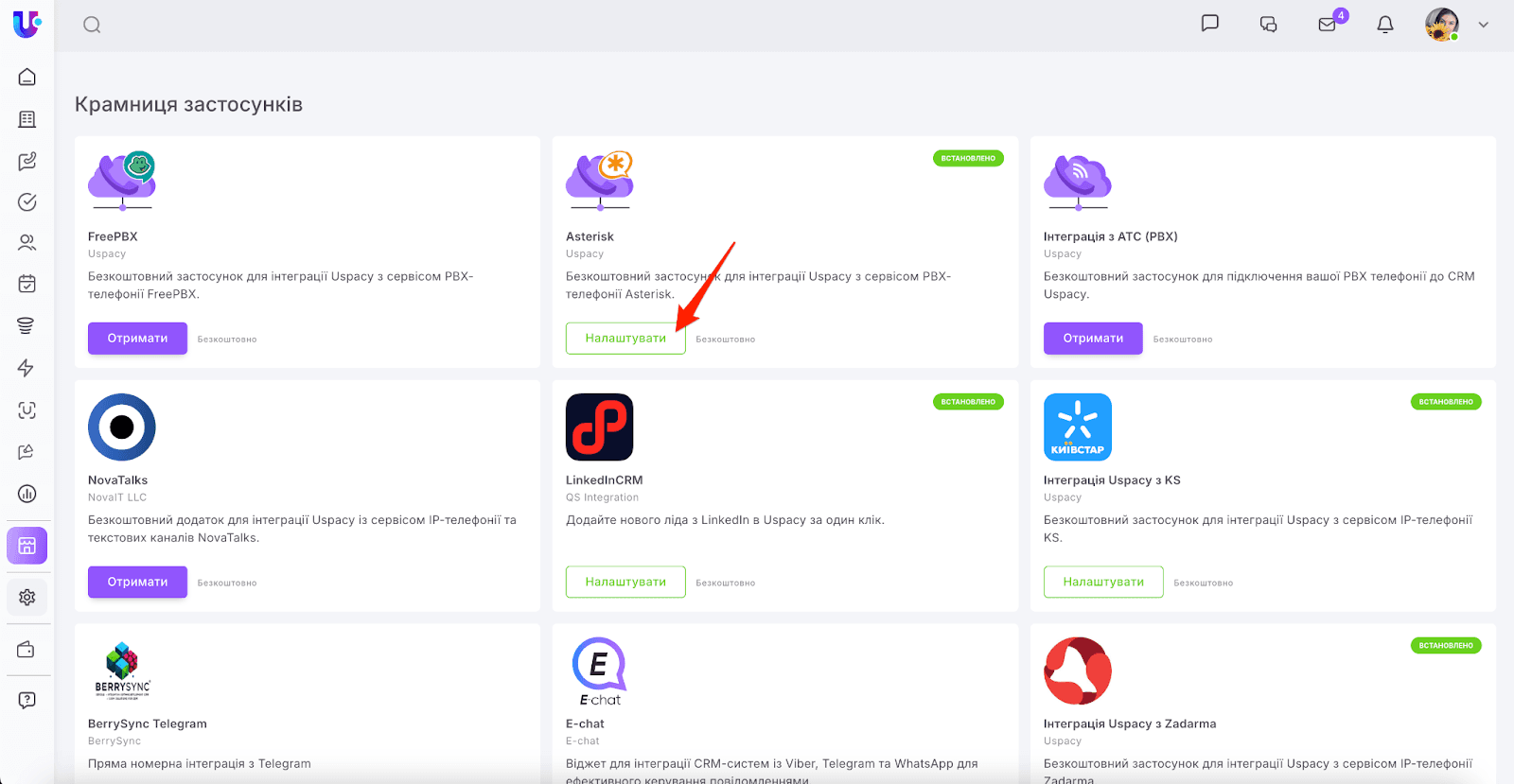Open the lightning bolt automation icon
This screenshot has width=1514, height=784.
point(26,368)
